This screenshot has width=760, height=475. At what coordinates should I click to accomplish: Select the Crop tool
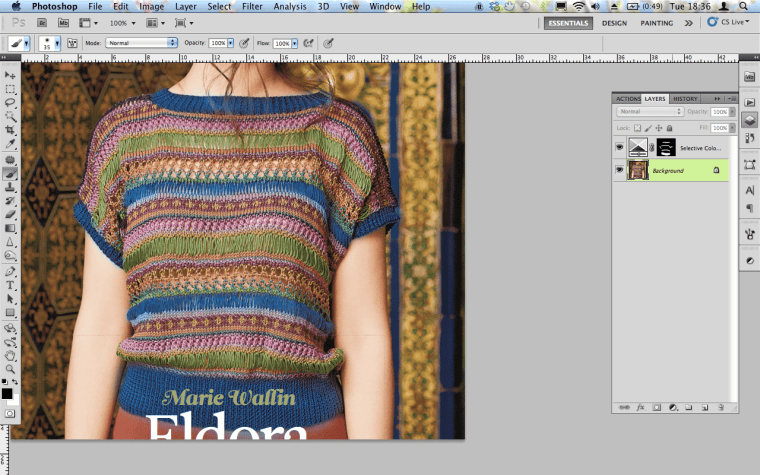(10, 131)
